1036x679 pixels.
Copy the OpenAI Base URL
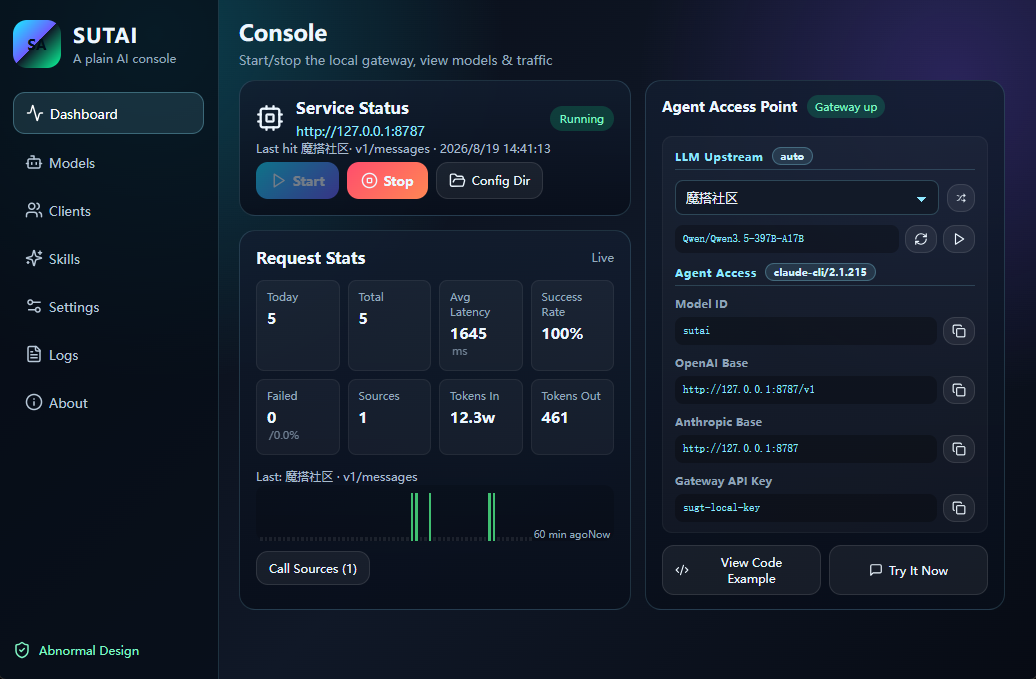(959, 390)
